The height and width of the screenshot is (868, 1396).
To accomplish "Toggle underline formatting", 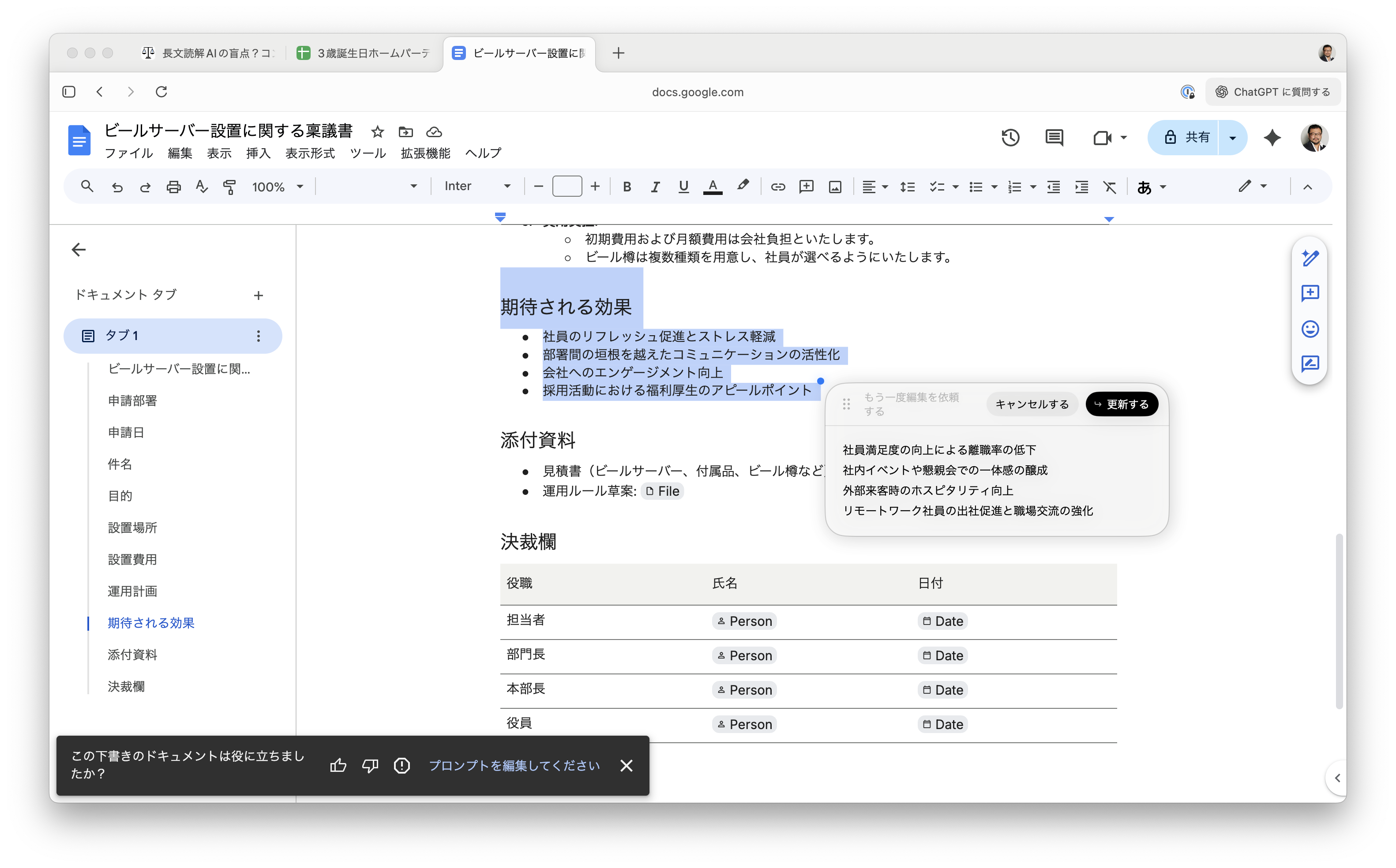I will (x=683, y=187).
